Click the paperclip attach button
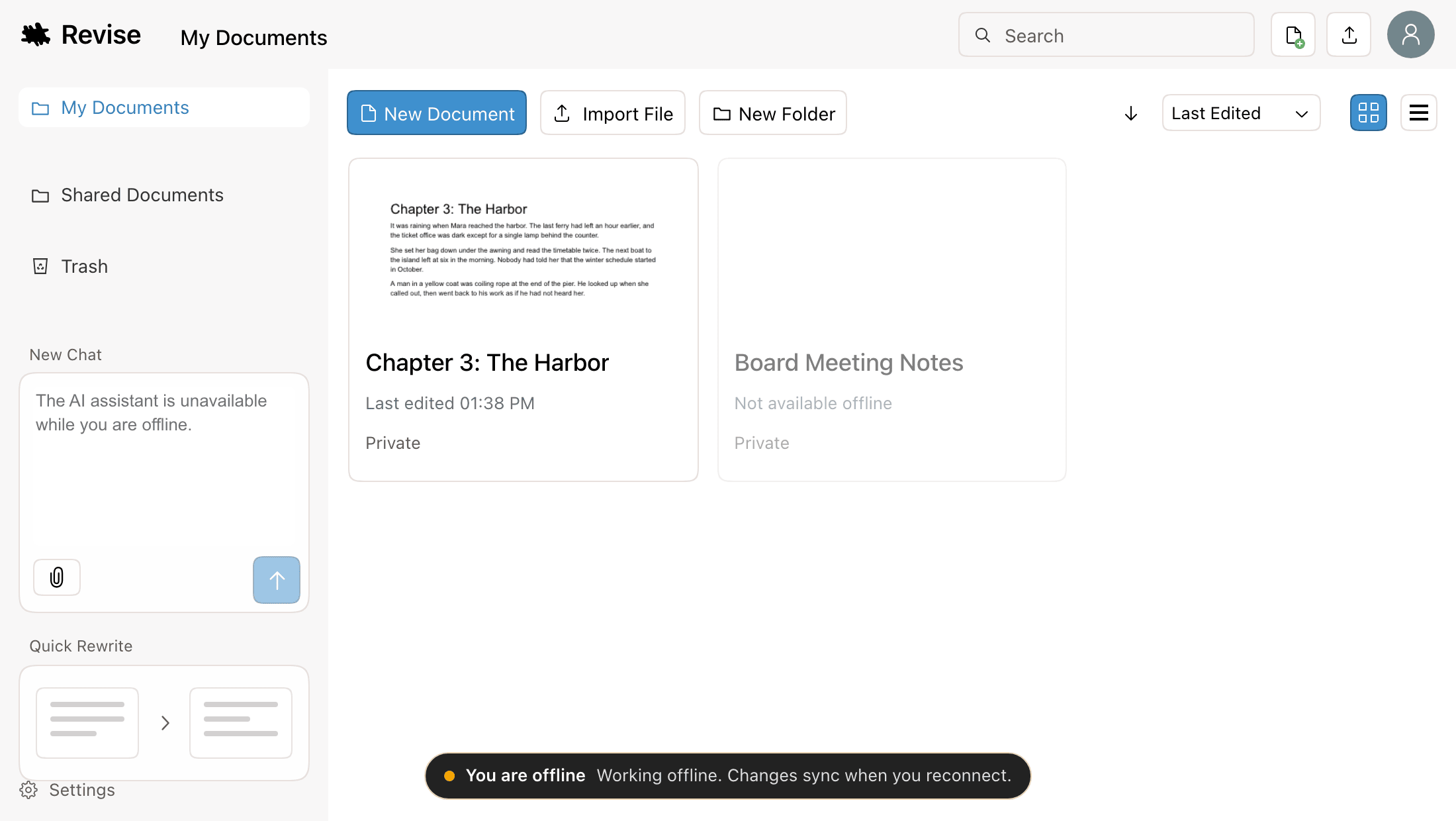Screen dimensions: 1456x821 pyautogui.click(x=57, y=577)
